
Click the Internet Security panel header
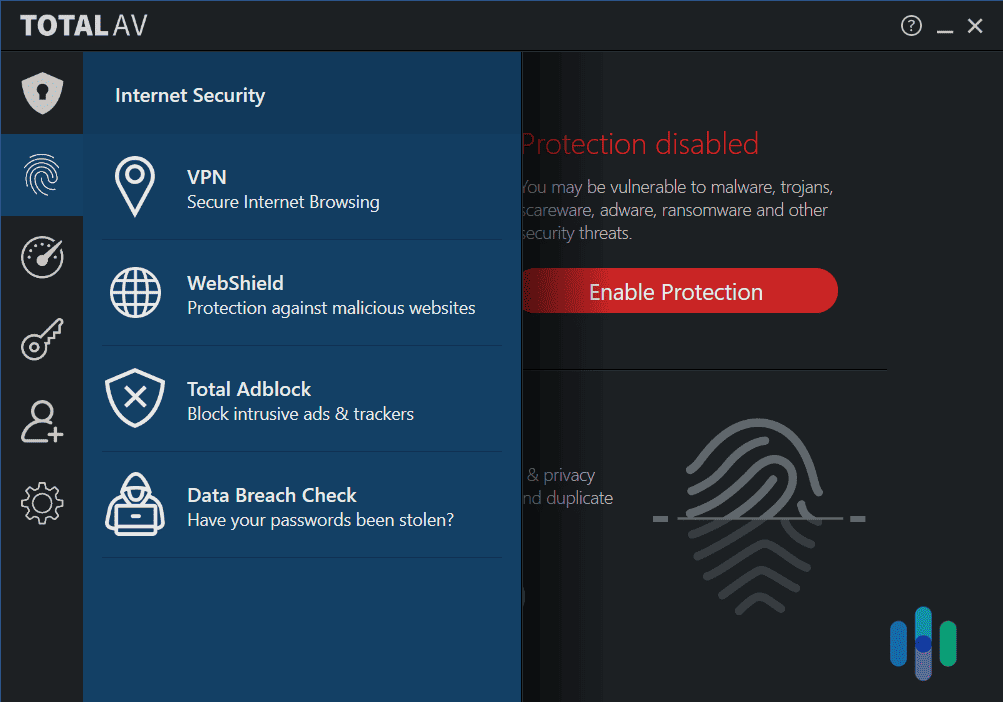189,95
